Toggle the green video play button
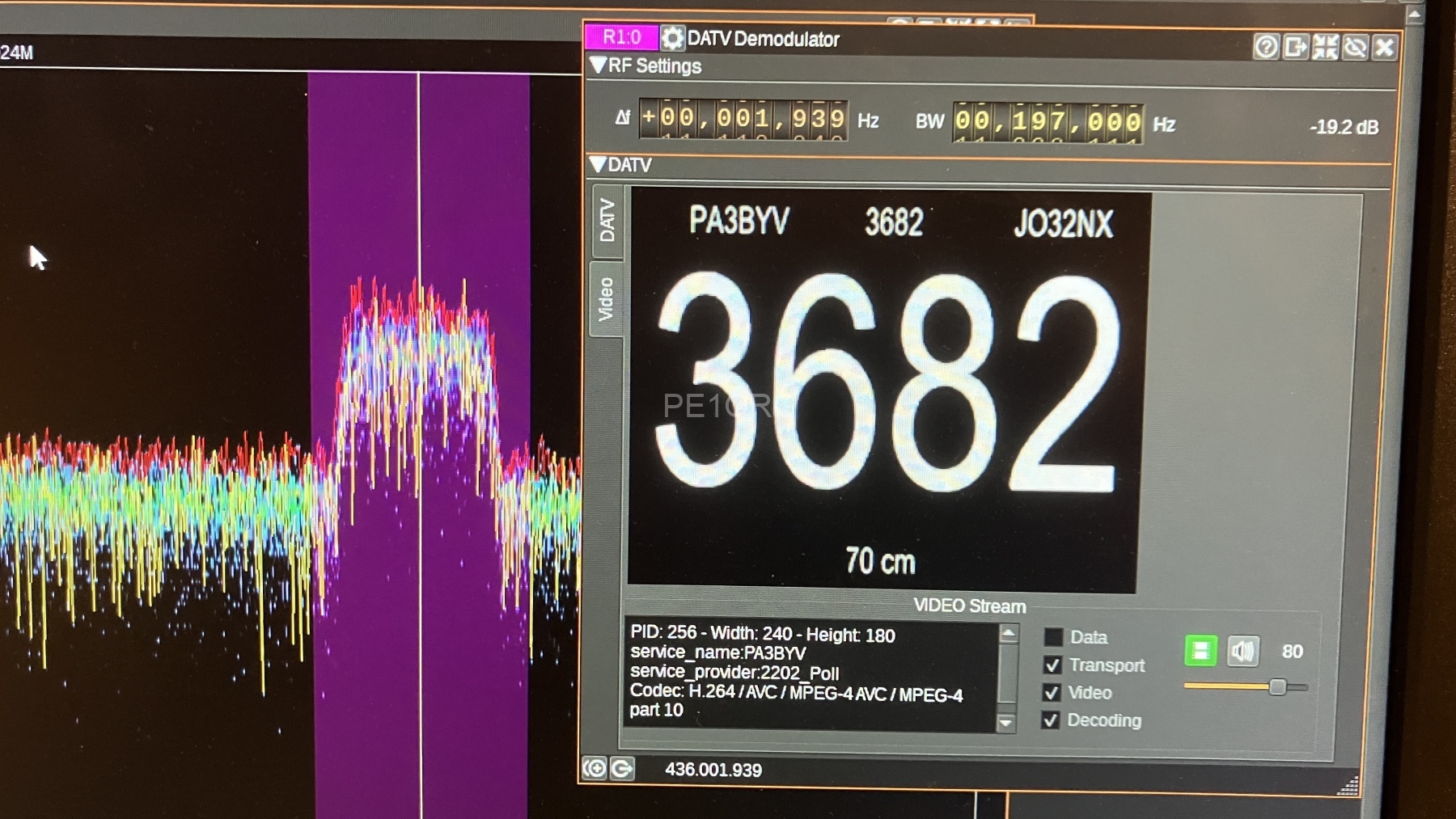Viewport: 1456px width, 819px height. pos(1200,651)
